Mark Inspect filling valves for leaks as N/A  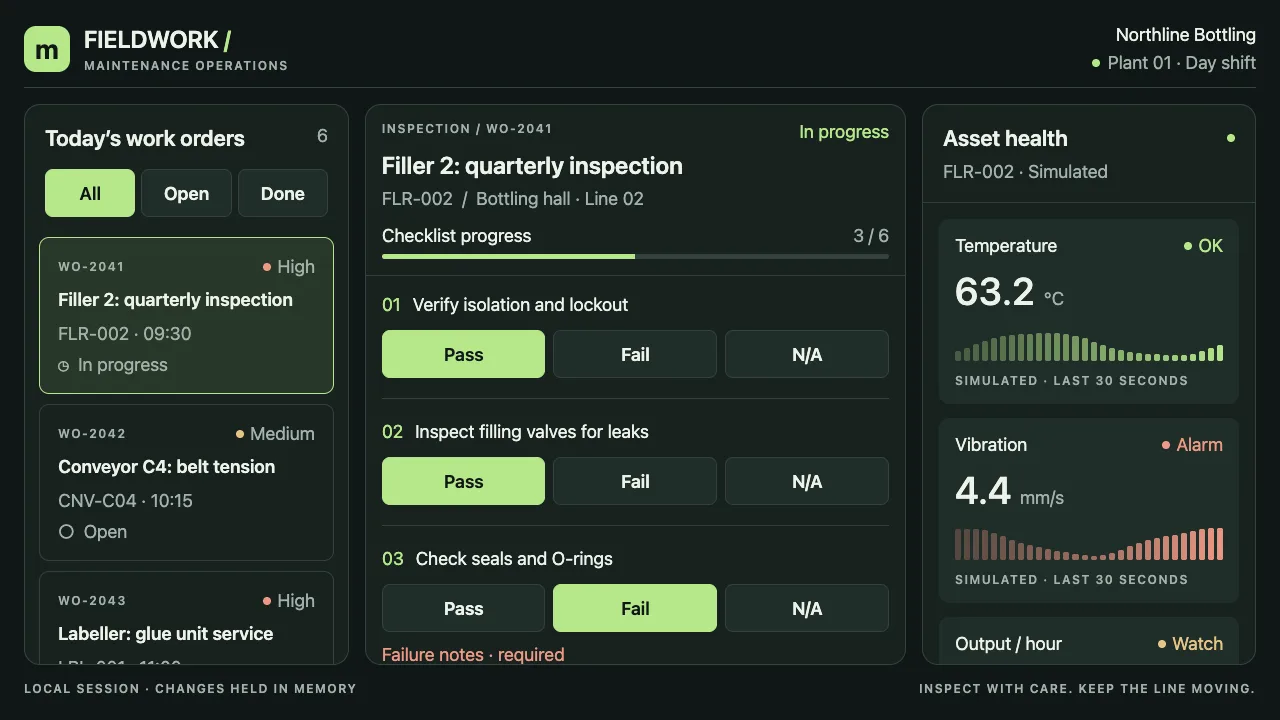coord(807,481)
